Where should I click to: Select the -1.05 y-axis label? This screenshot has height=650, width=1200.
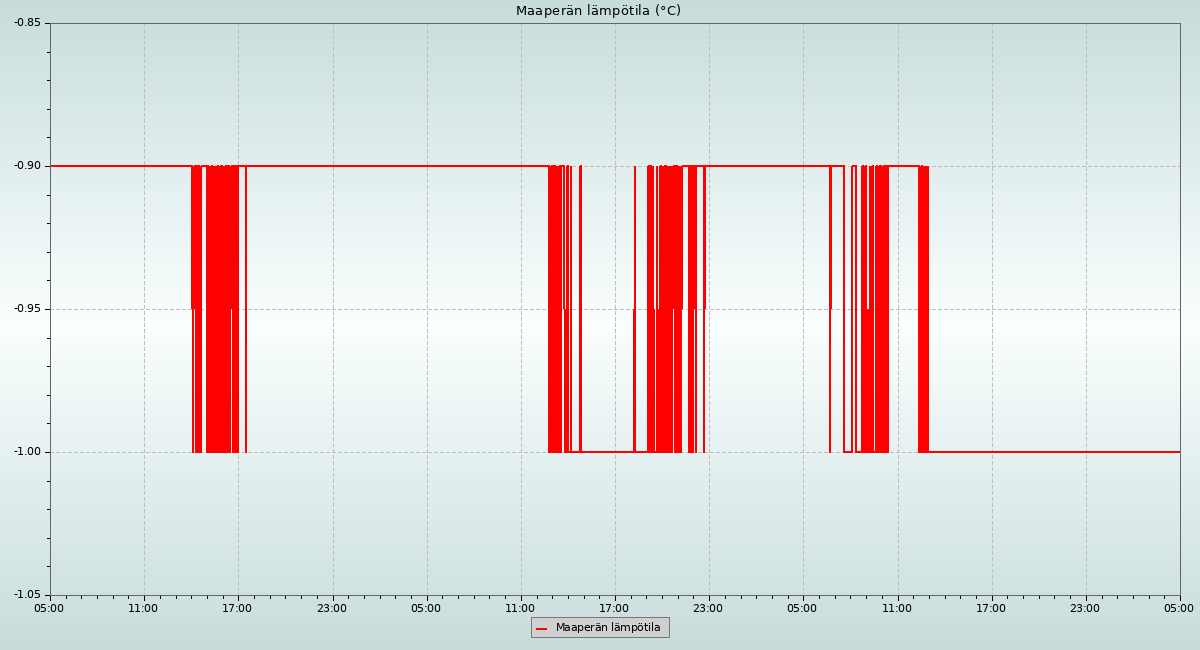[x=27, y=595]
